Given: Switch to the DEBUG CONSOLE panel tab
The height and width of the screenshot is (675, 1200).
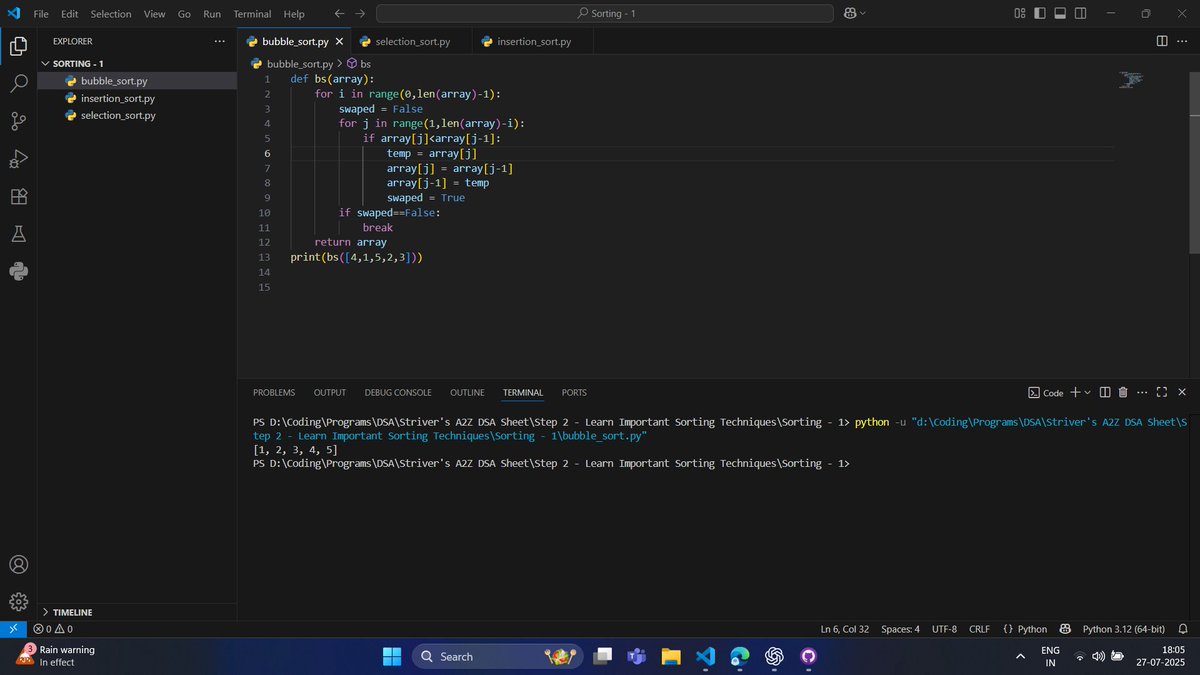Looking at the screenshot, I should [398, 393].
